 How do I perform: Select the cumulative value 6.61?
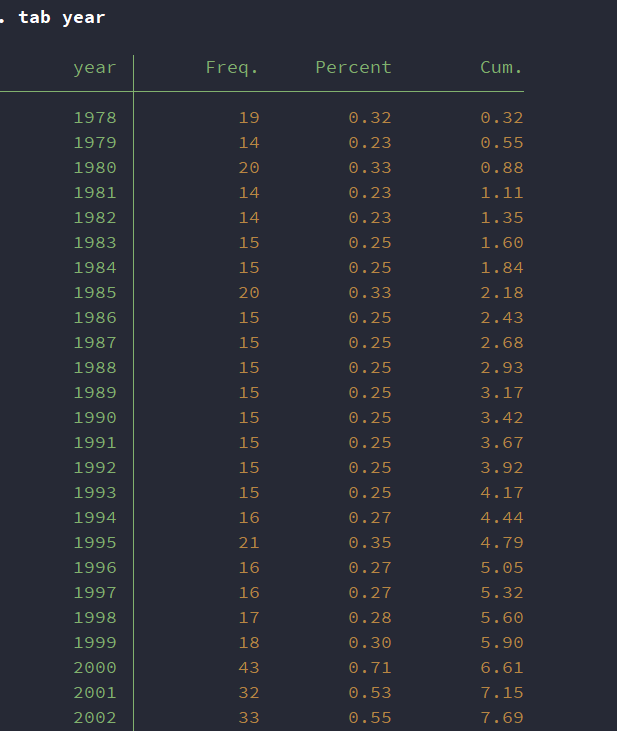(501, 668)
